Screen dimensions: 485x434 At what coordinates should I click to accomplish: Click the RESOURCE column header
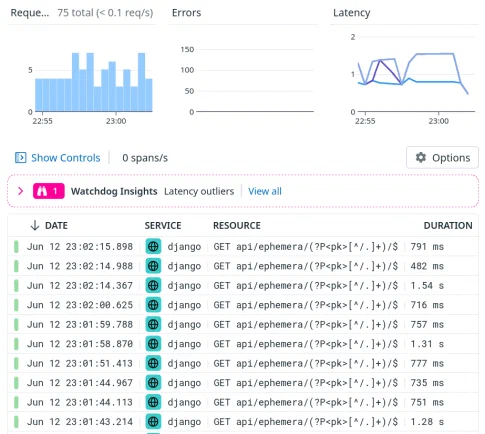pyautogui.click(x=237, y=226)
